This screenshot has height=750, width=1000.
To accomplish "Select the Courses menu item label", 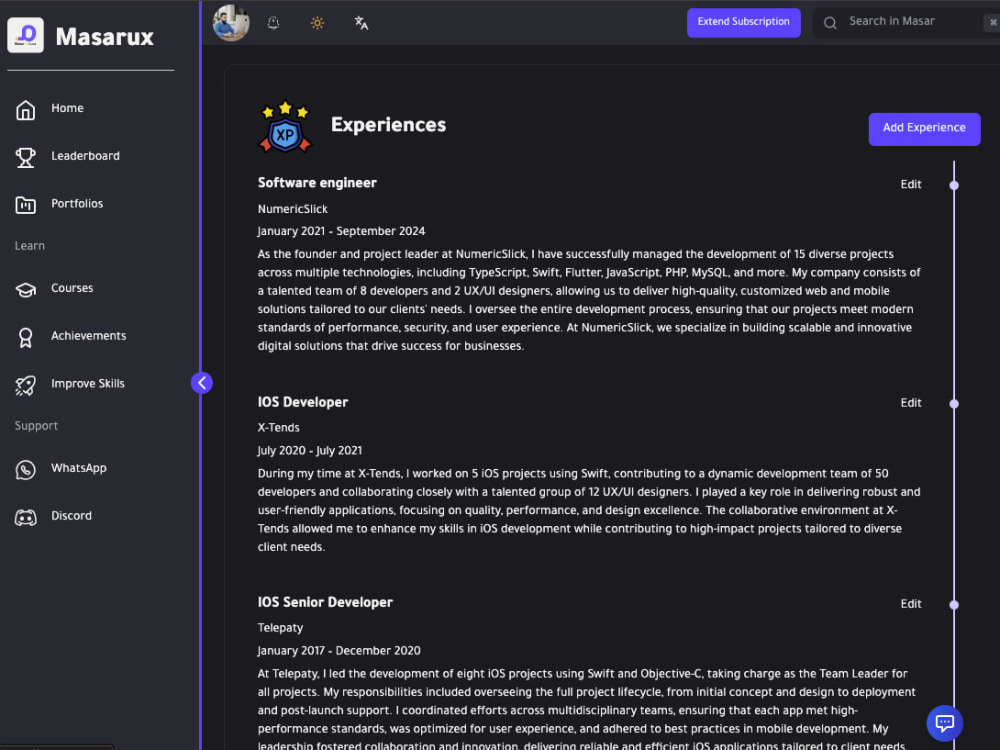I will (x=72, y=288).
